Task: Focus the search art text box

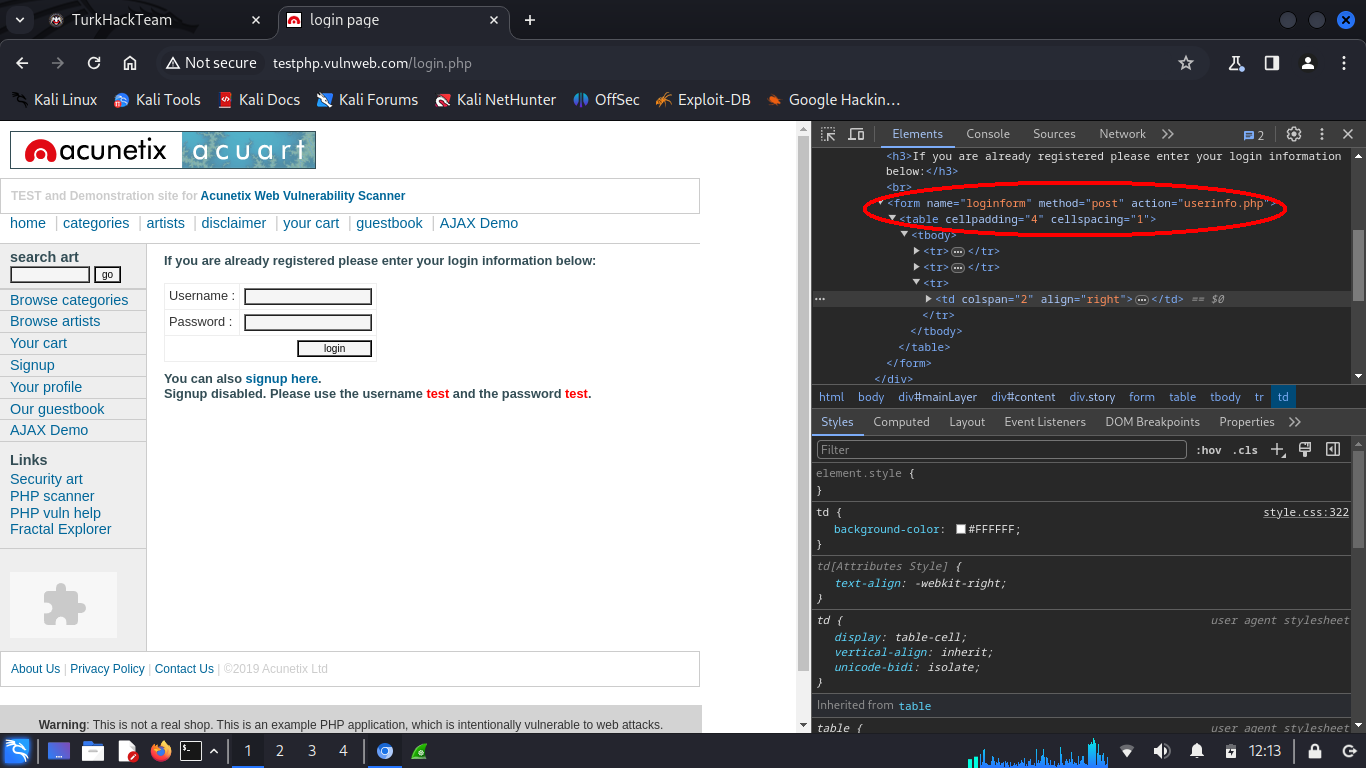Action: coord(50,275)
